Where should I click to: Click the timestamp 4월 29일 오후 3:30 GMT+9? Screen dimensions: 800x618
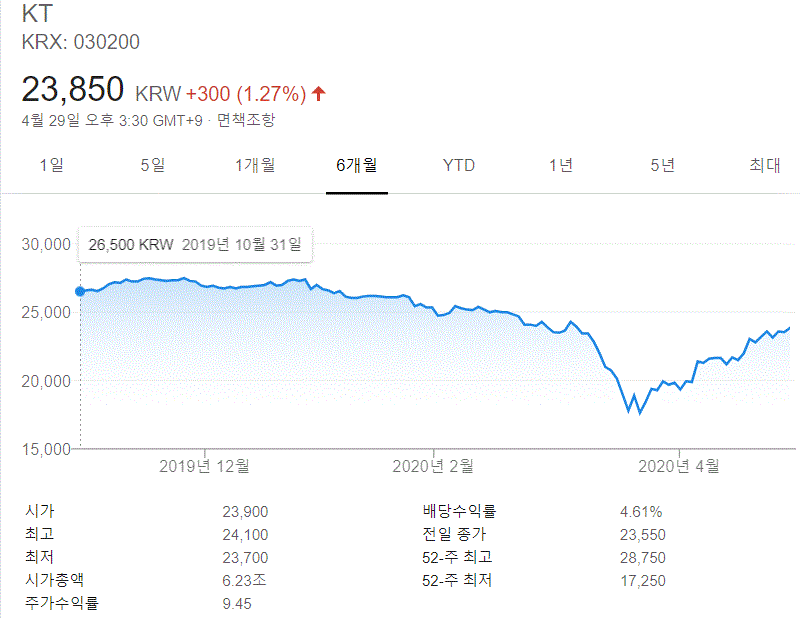tap(112, 120)
